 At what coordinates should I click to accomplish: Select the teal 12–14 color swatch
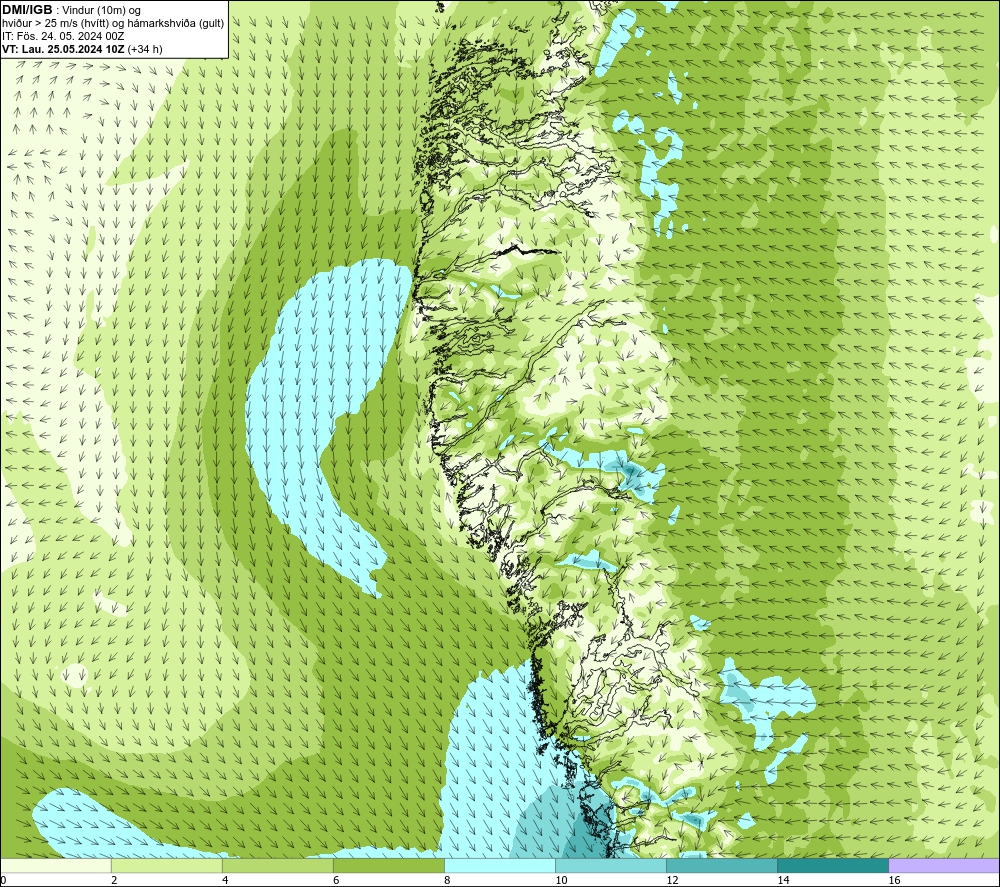722,865
